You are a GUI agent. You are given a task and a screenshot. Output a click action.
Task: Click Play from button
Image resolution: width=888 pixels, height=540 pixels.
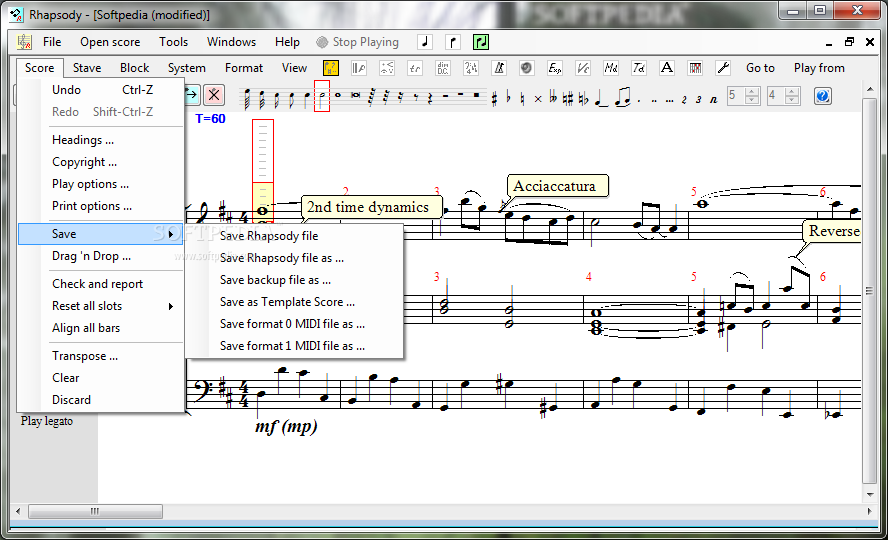(819, 68)
